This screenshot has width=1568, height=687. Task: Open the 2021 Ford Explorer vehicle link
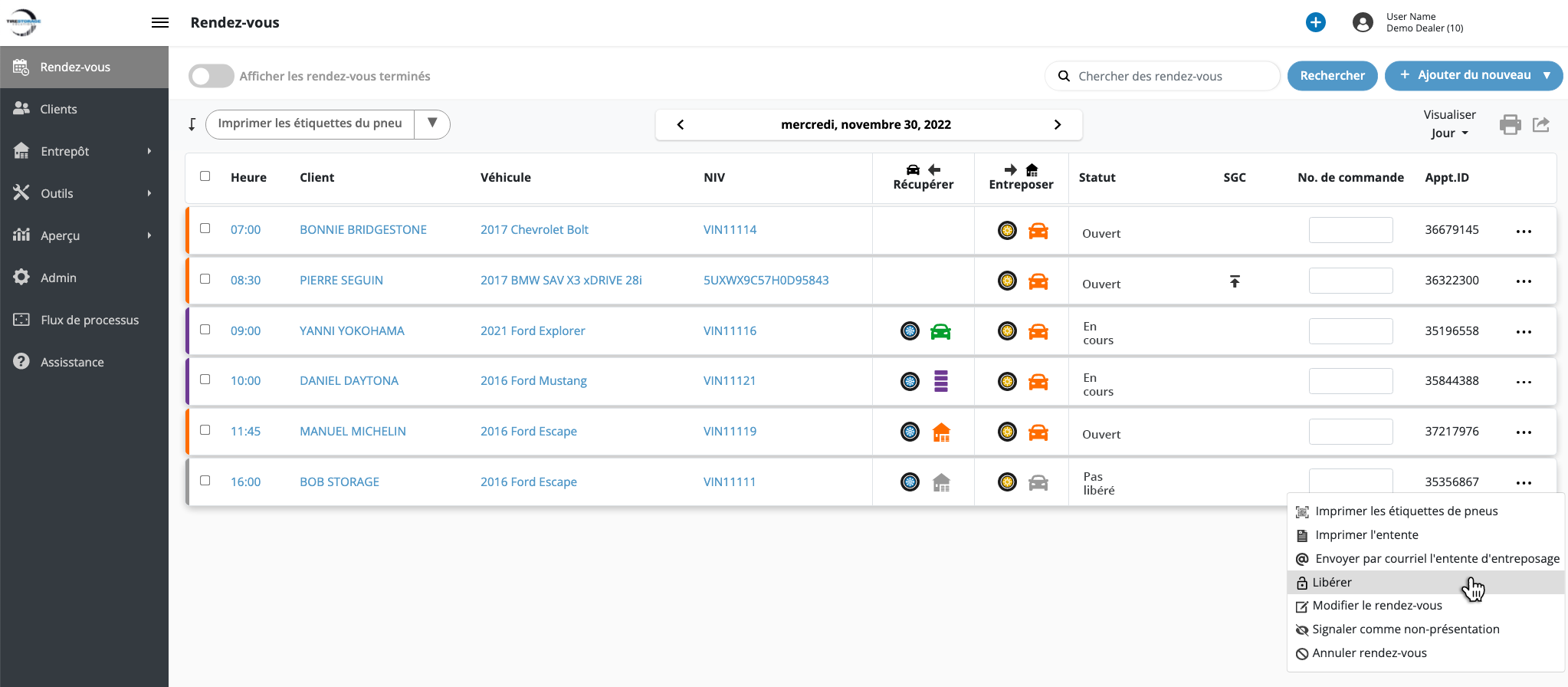[533, 331]
